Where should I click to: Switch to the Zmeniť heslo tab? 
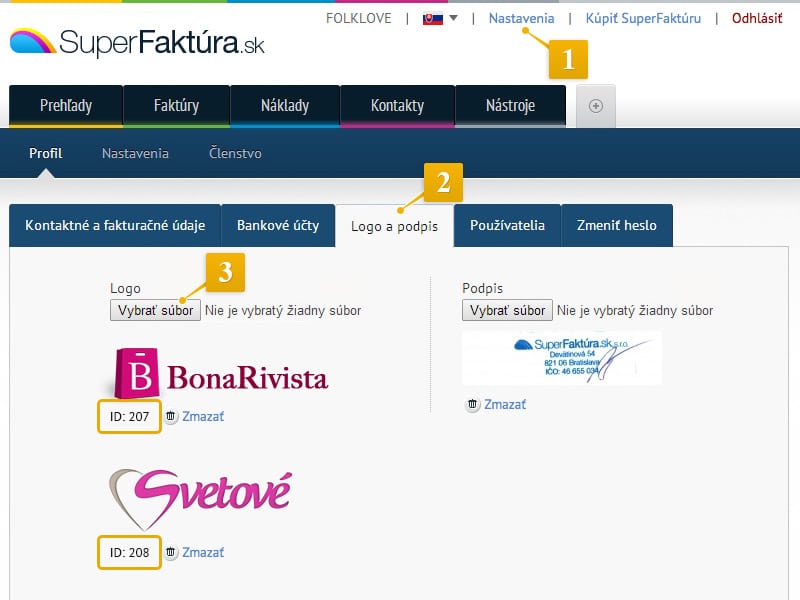pyautogui.click(x=617, y=226)
